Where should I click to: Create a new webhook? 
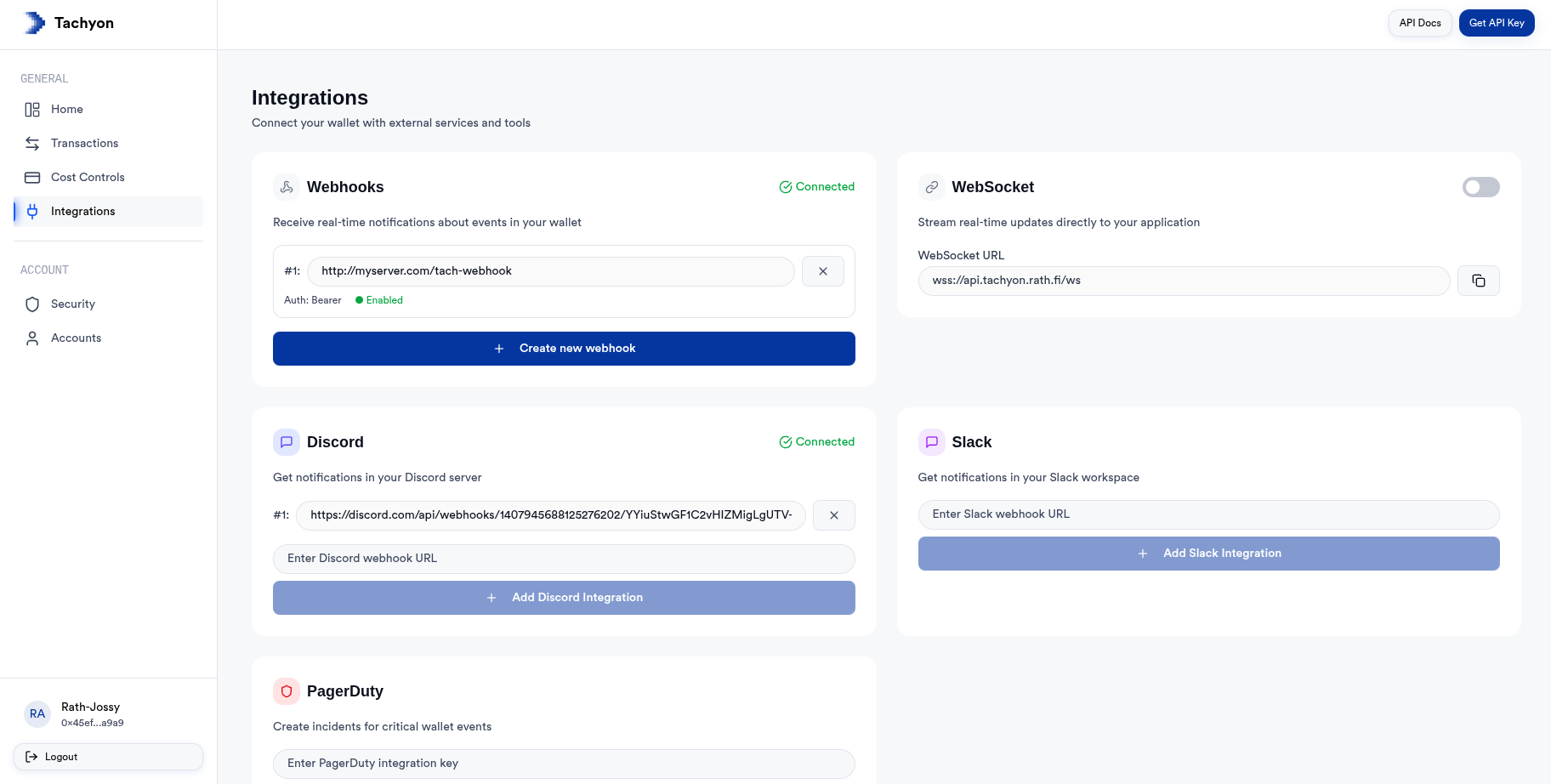pos(563,348)
